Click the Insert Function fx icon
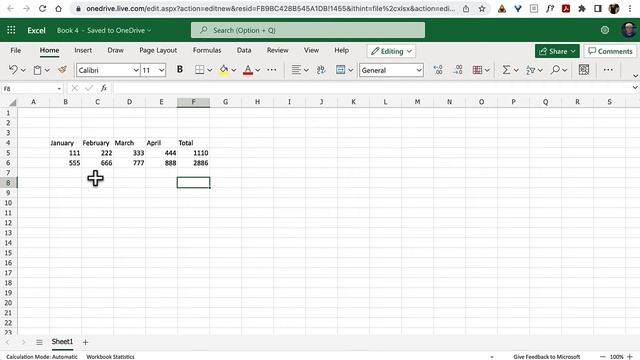This screenshot has height=360, width=640. [104, 88]
